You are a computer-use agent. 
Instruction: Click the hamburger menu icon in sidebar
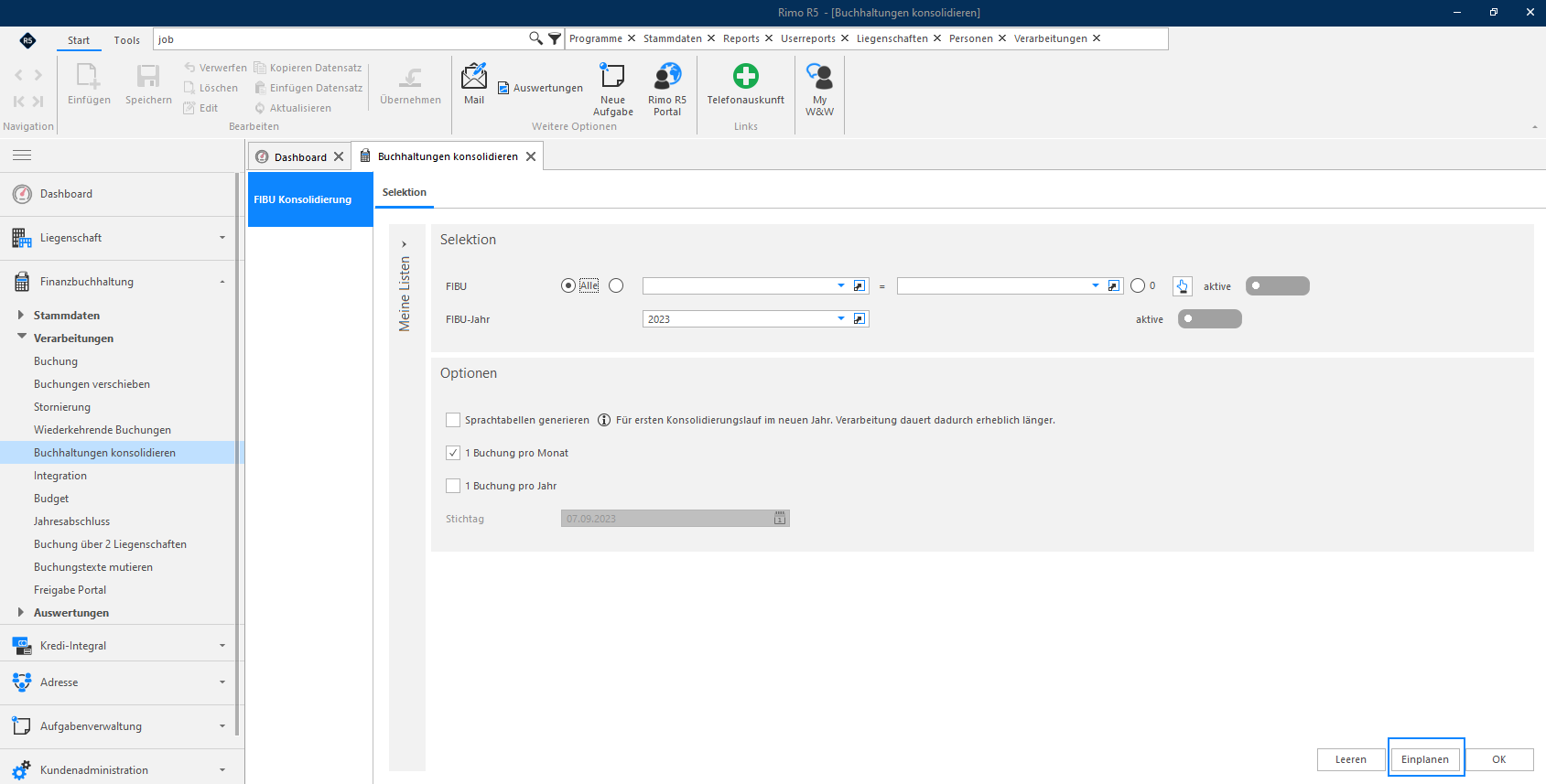point(22,155)
